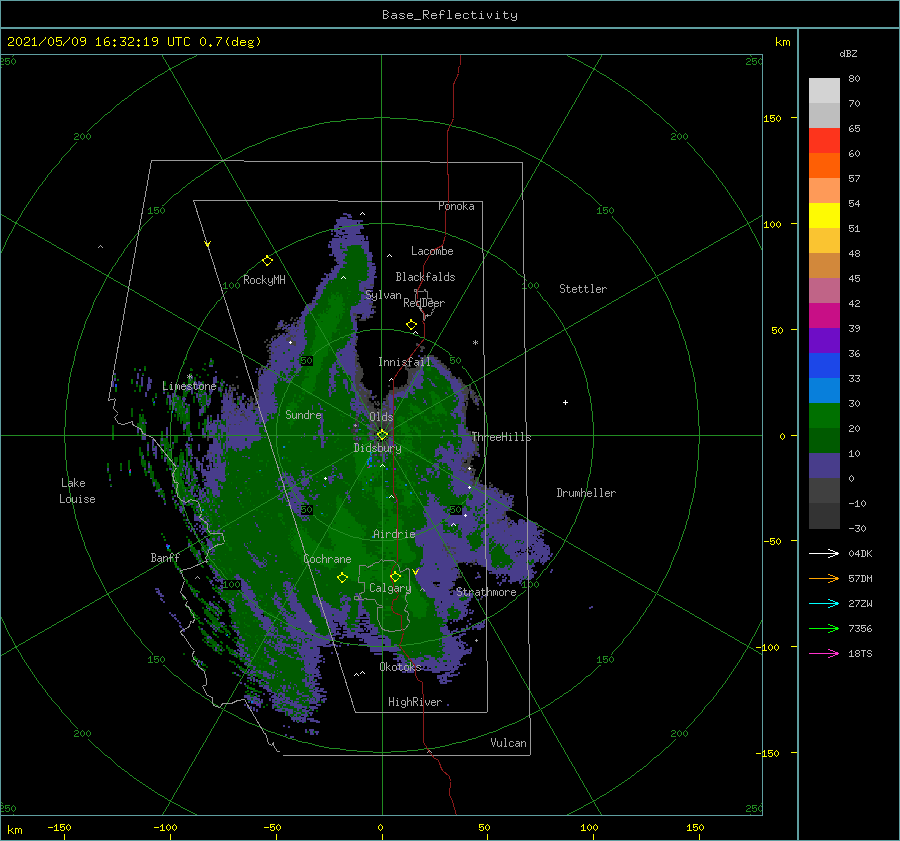Click the HighRiver city label
Screen dimensions: 900x841
point(415,702)
